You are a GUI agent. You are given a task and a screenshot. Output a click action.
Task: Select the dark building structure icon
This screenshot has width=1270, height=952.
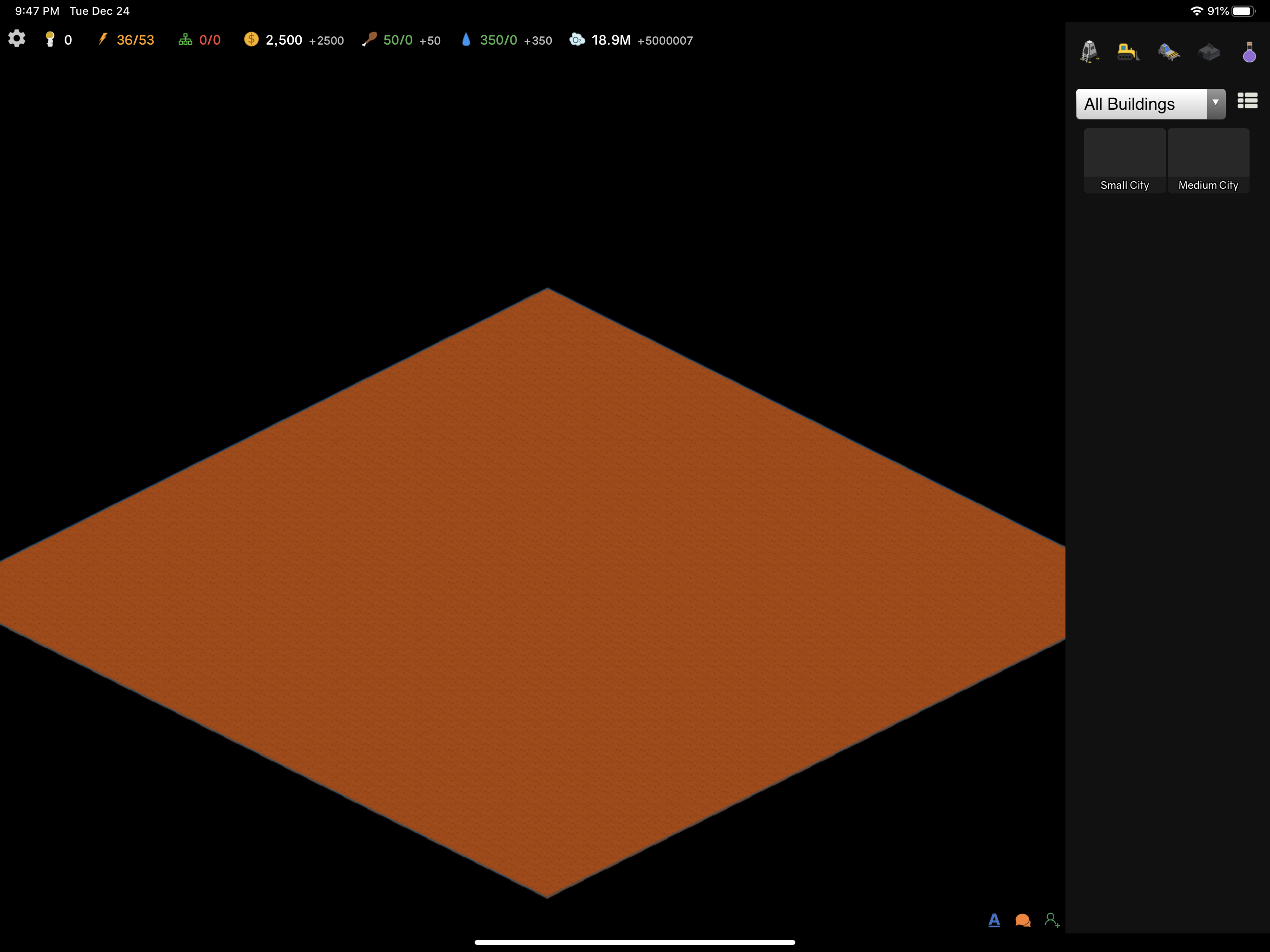coord(1209,52)
